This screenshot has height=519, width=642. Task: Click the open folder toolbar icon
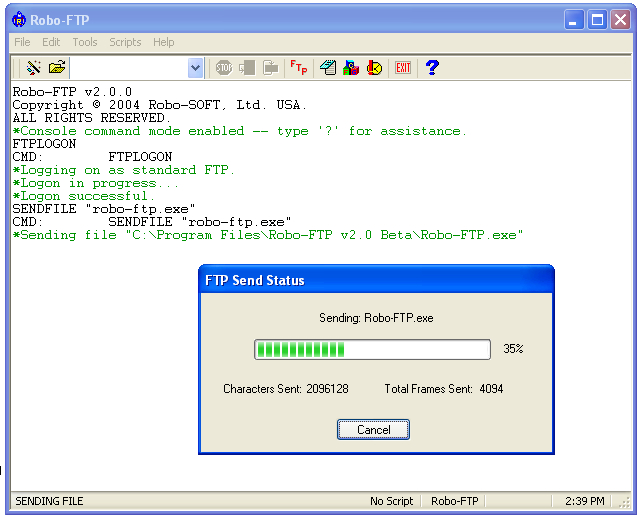click(x=57, y=68)
